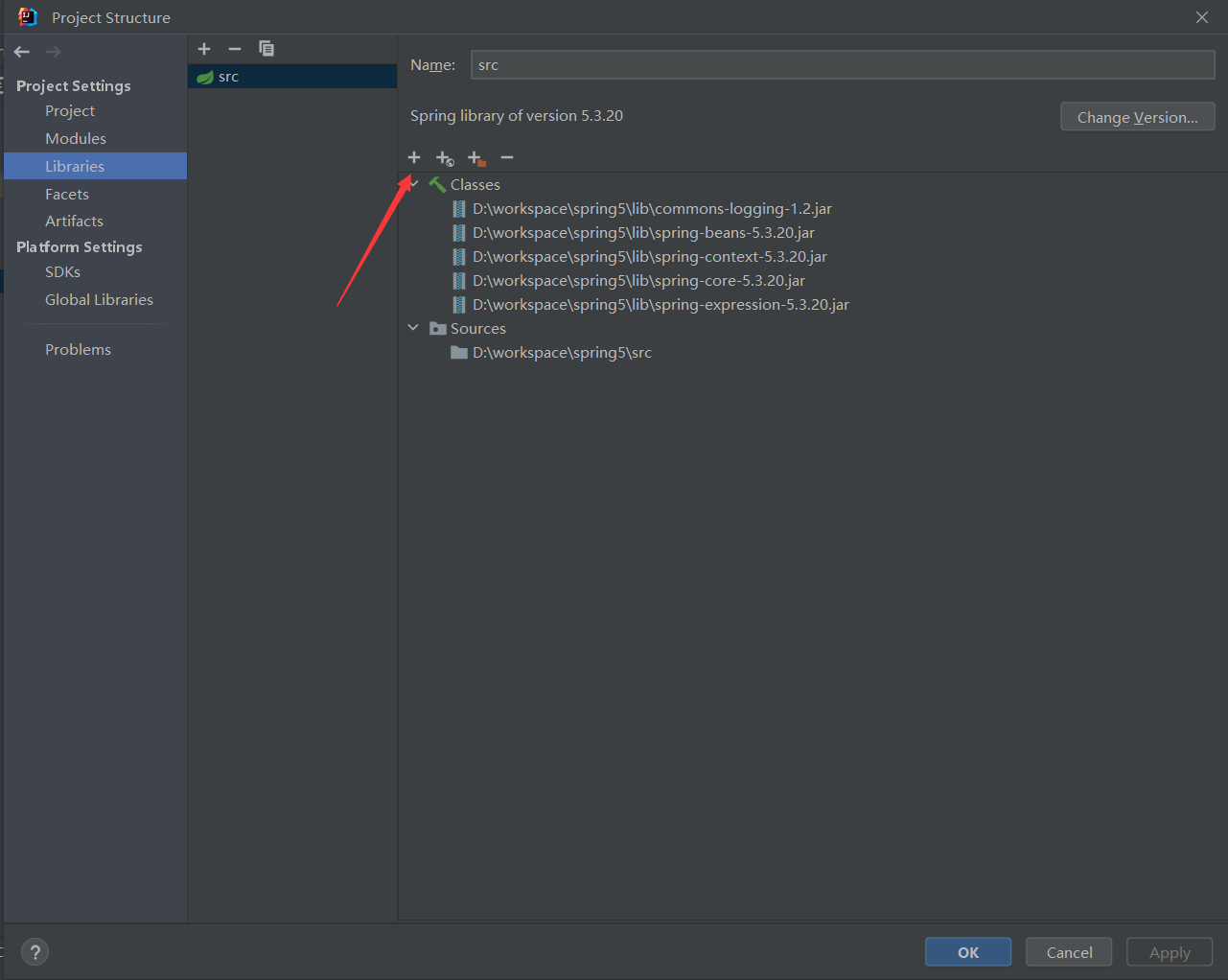Click the spring-beans jar archive icon
Image resolution: width=1228 pixels, height=980 pixels.
pyautogui.click(x=459, y=233)
